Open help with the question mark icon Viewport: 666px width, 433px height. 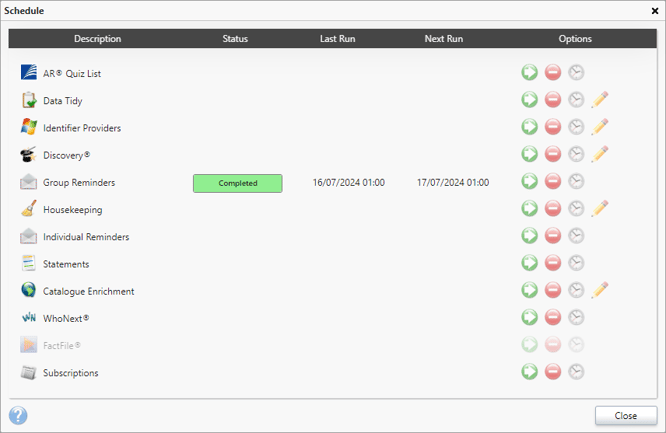pyautogui.click(x=18, y=415)
